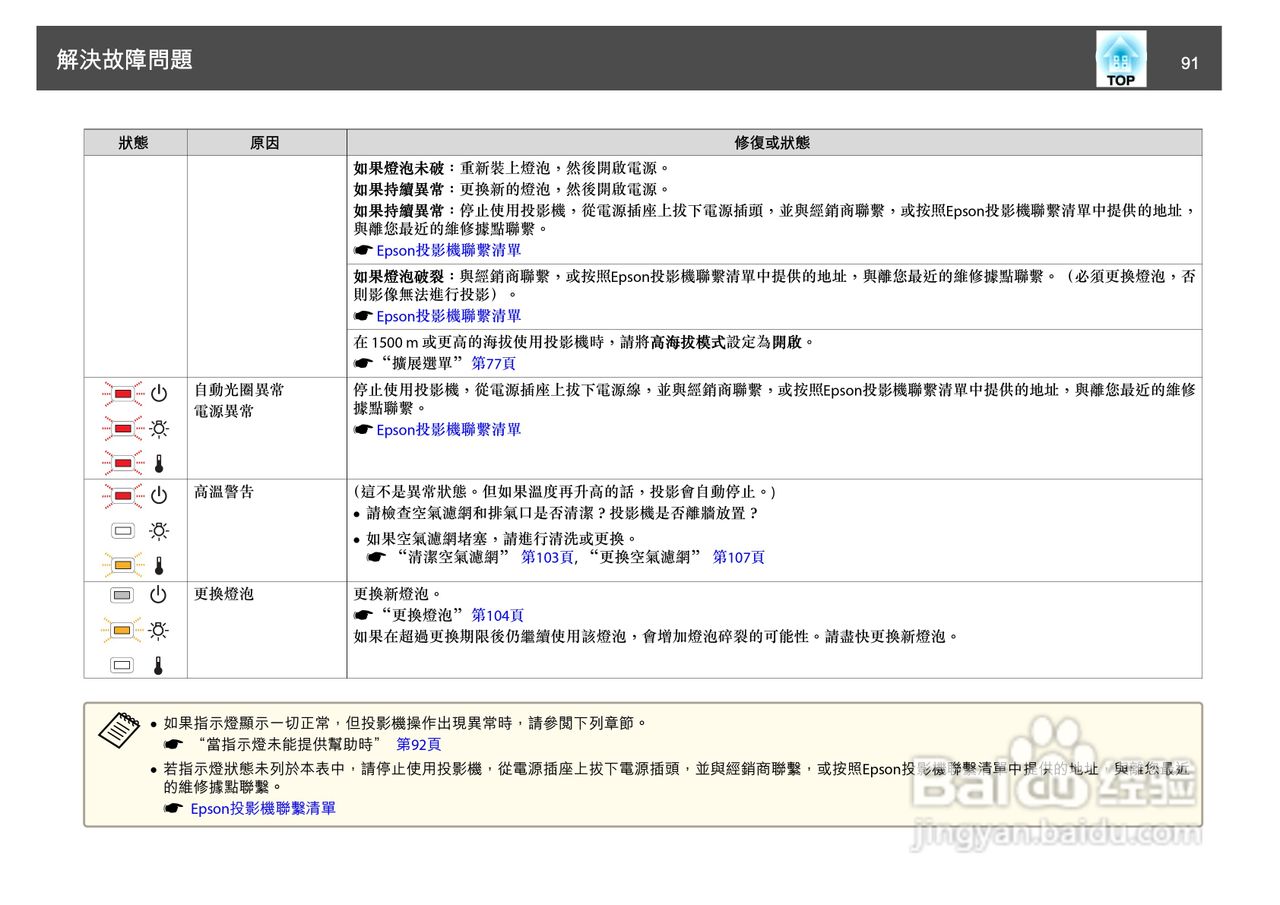Click unlit lamp indicator in 高溫警告 row

123,531
